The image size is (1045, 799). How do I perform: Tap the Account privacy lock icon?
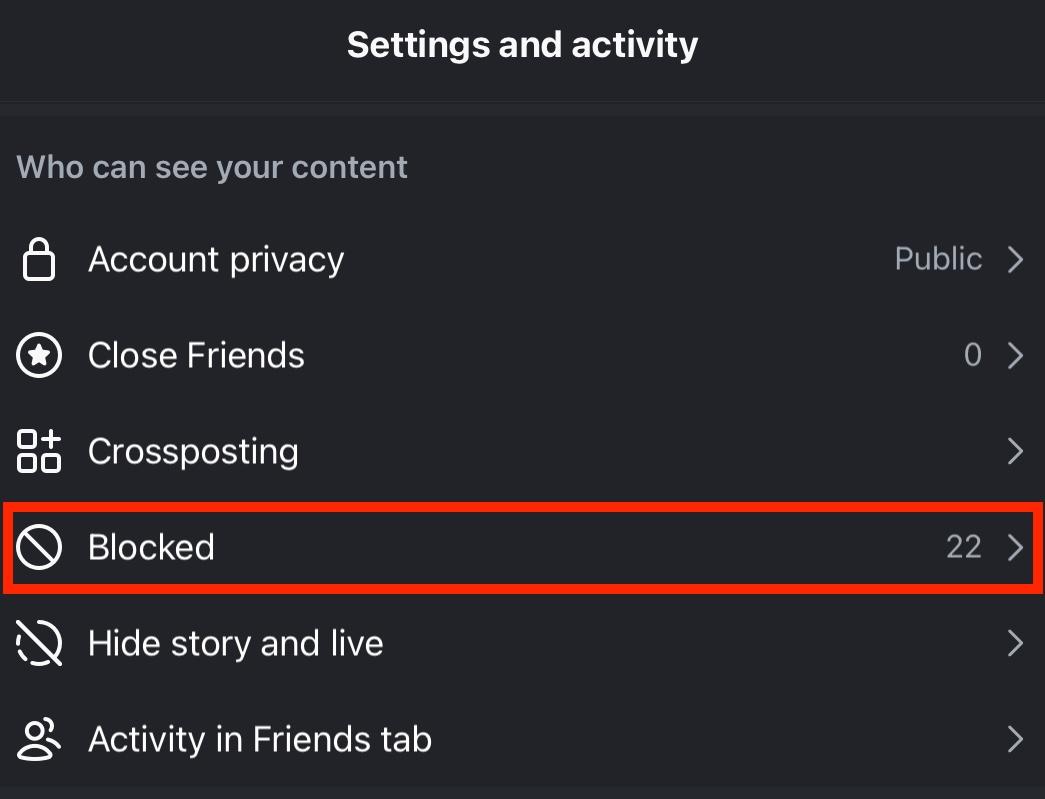[39, 260]
